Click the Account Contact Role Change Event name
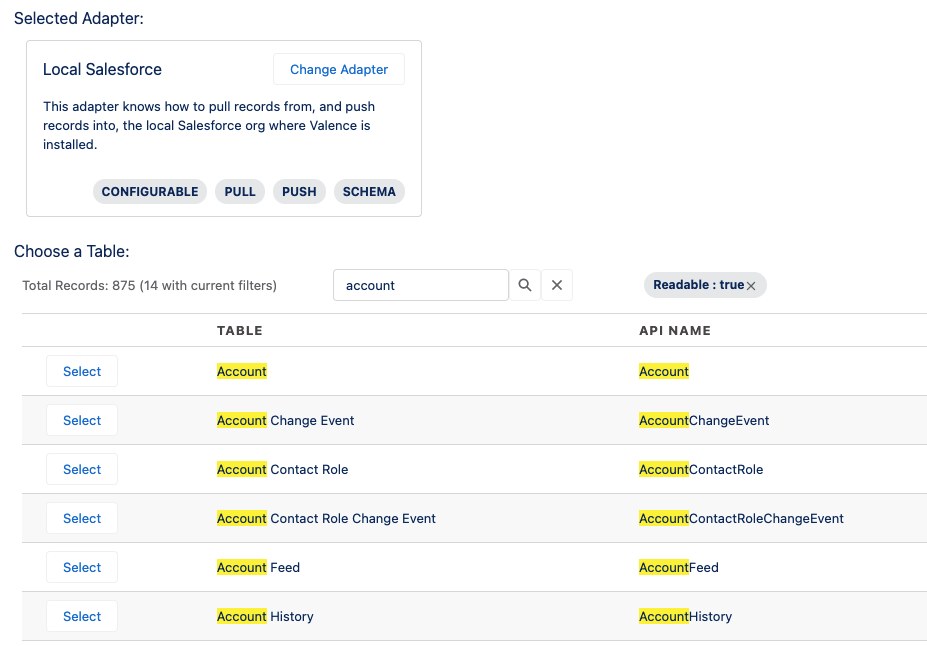The image size is (927, 646). point(326,518)
